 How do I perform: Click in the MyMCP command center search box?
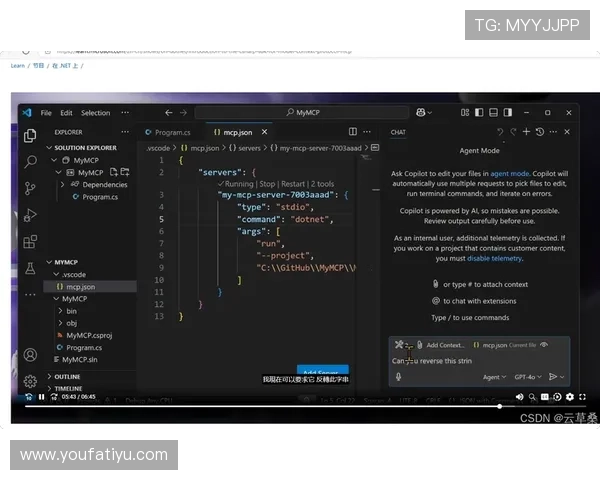tap(302, 113)
